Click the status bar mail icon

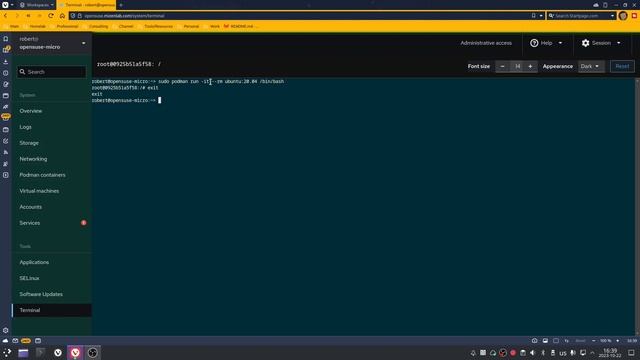15,340
